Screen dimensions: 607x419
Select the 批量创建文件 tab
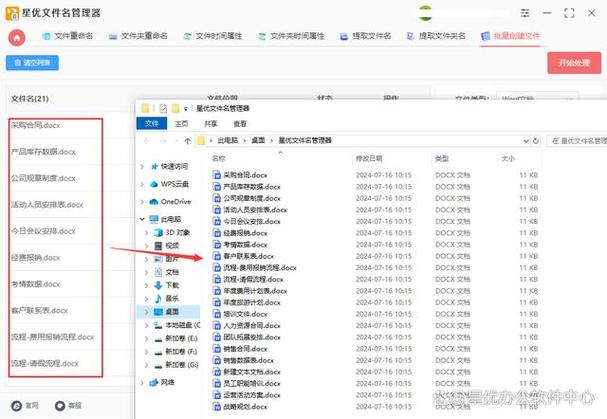[510, 36]
